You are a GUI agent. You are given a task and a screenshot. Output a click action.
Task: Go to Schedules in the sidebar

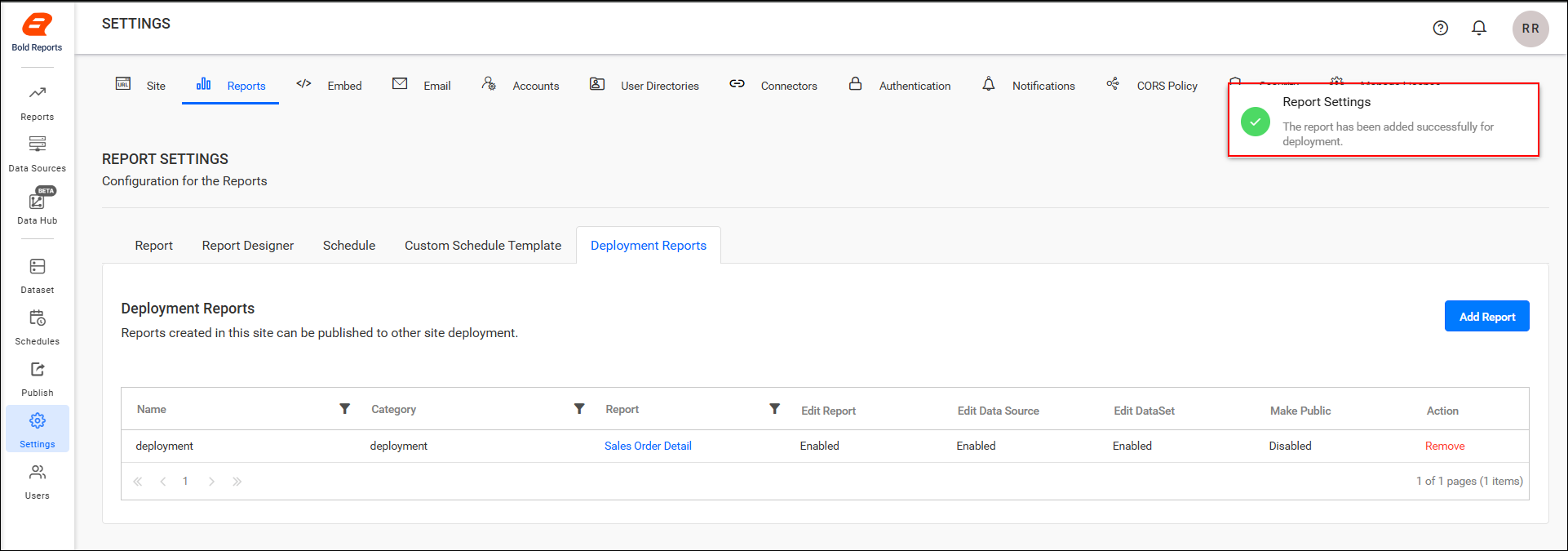(38, 327)
